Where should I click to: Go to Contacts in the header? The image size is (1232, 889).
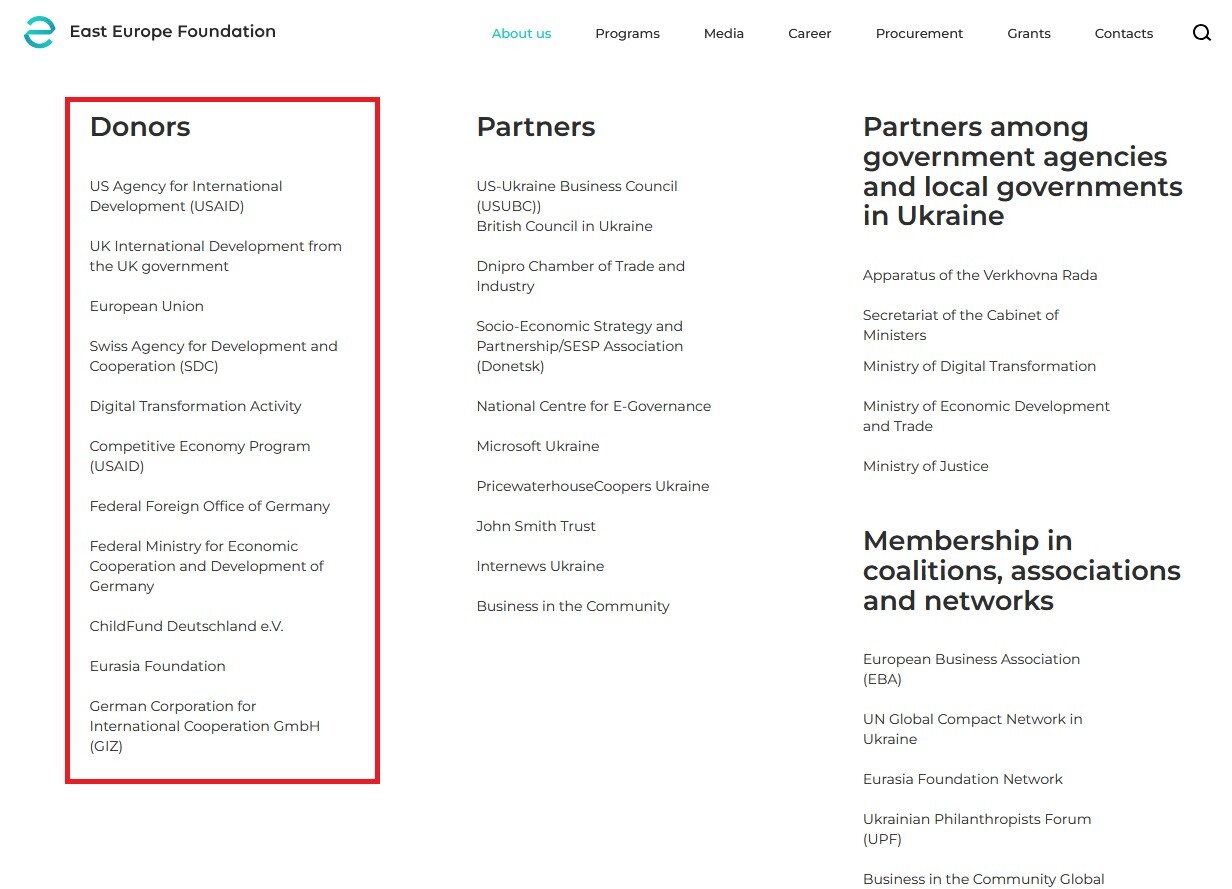click(x=1124, y=34)
